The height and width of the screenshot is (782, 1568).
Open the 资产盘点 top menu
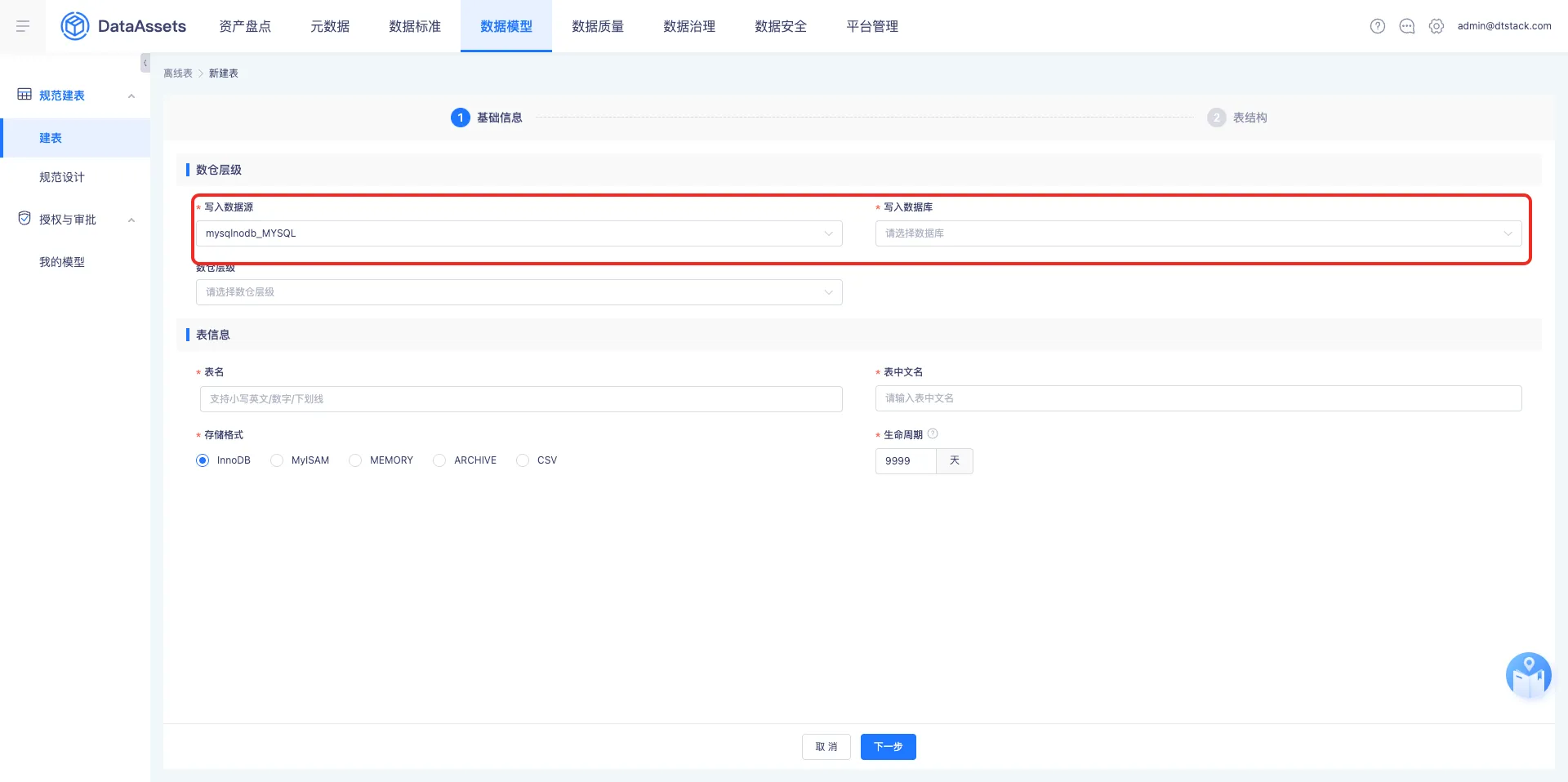245,26
